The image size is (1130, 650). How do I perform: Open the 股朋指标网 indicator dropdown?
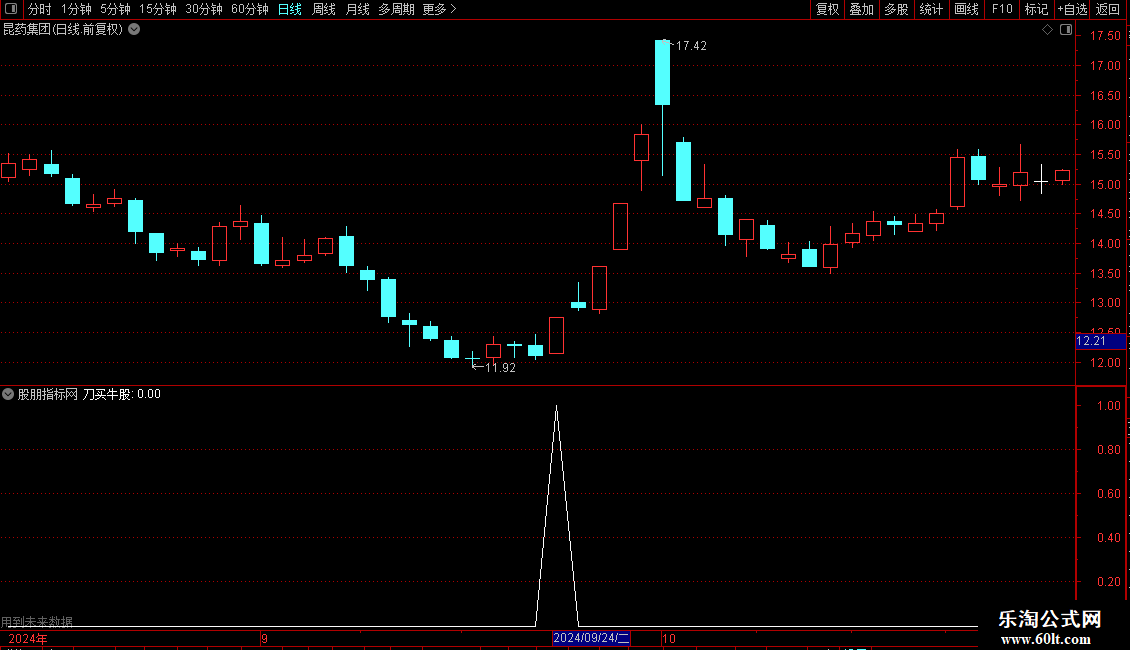click(8, 394)
